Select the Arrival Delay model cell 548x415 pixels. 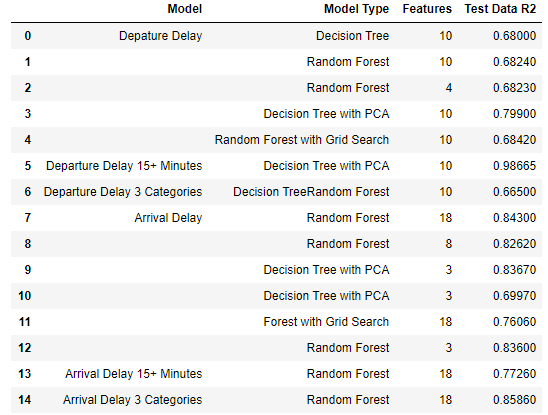tap(168, 218)
